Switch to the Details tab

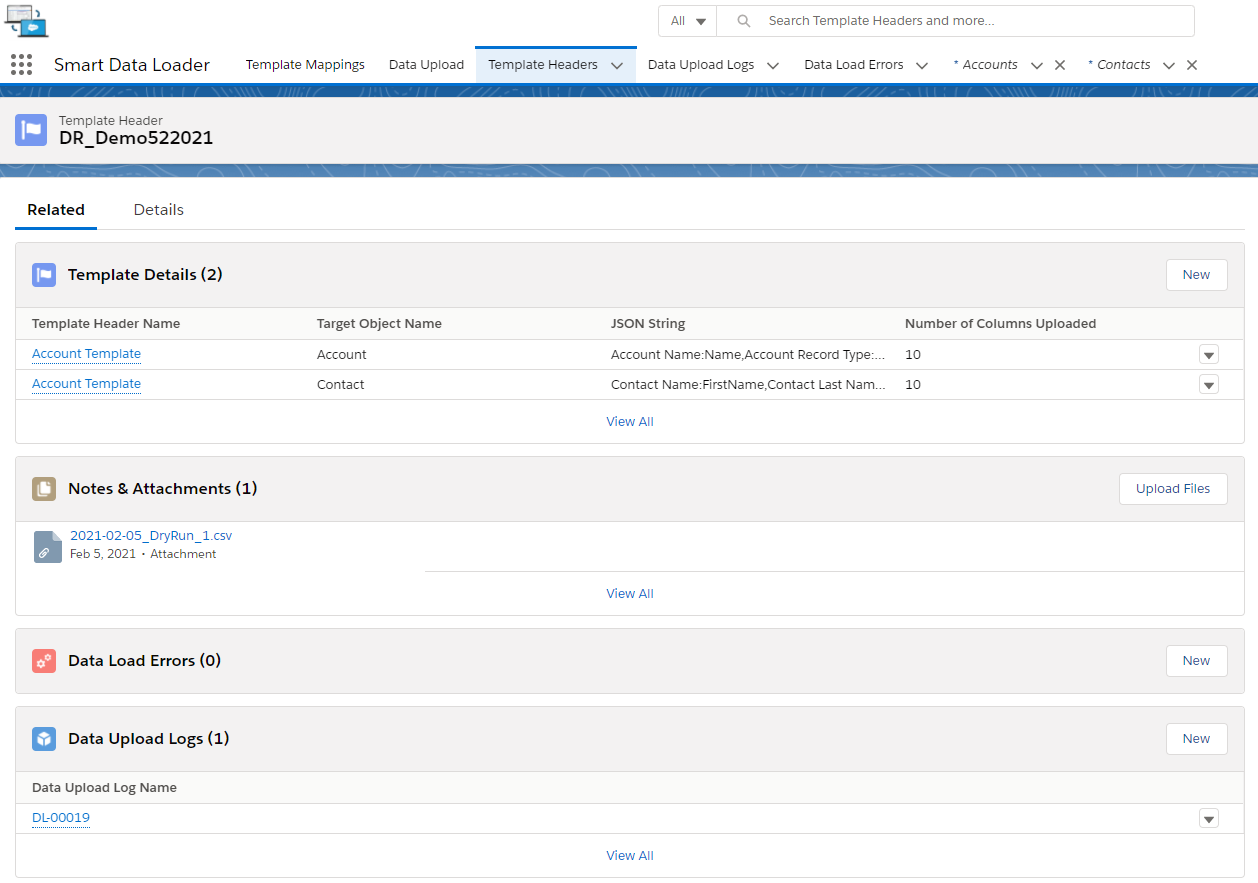pos(159,210)
